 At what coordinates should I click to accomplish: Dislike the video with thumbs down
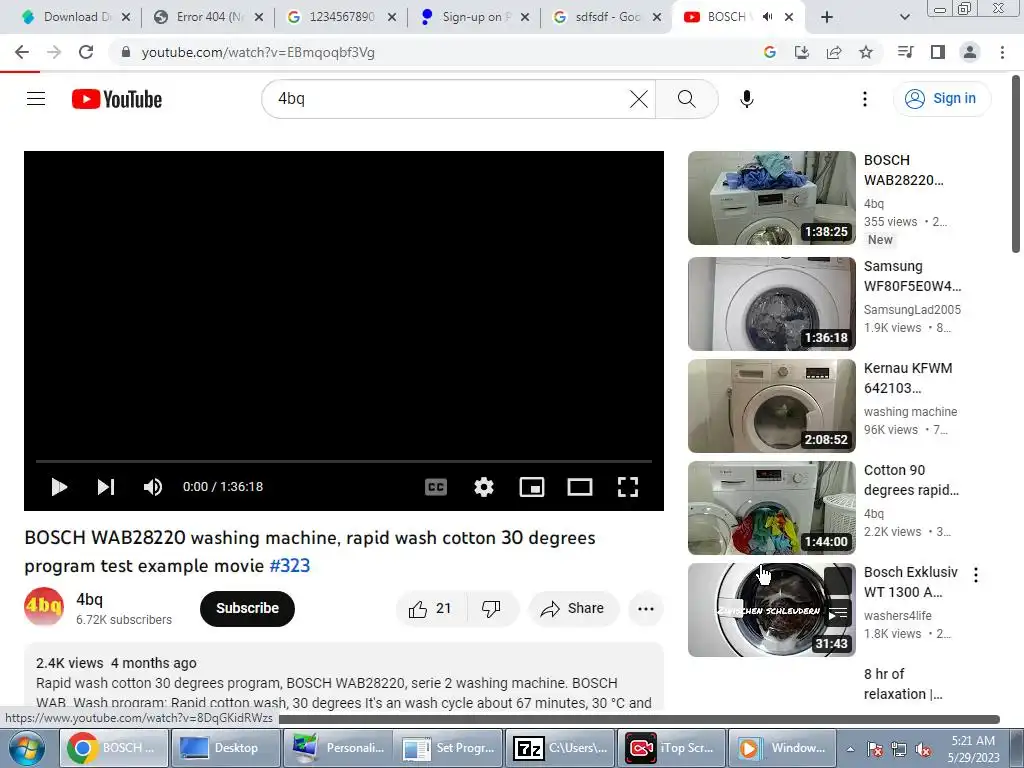pyautogui.click(x=491, y=609)
